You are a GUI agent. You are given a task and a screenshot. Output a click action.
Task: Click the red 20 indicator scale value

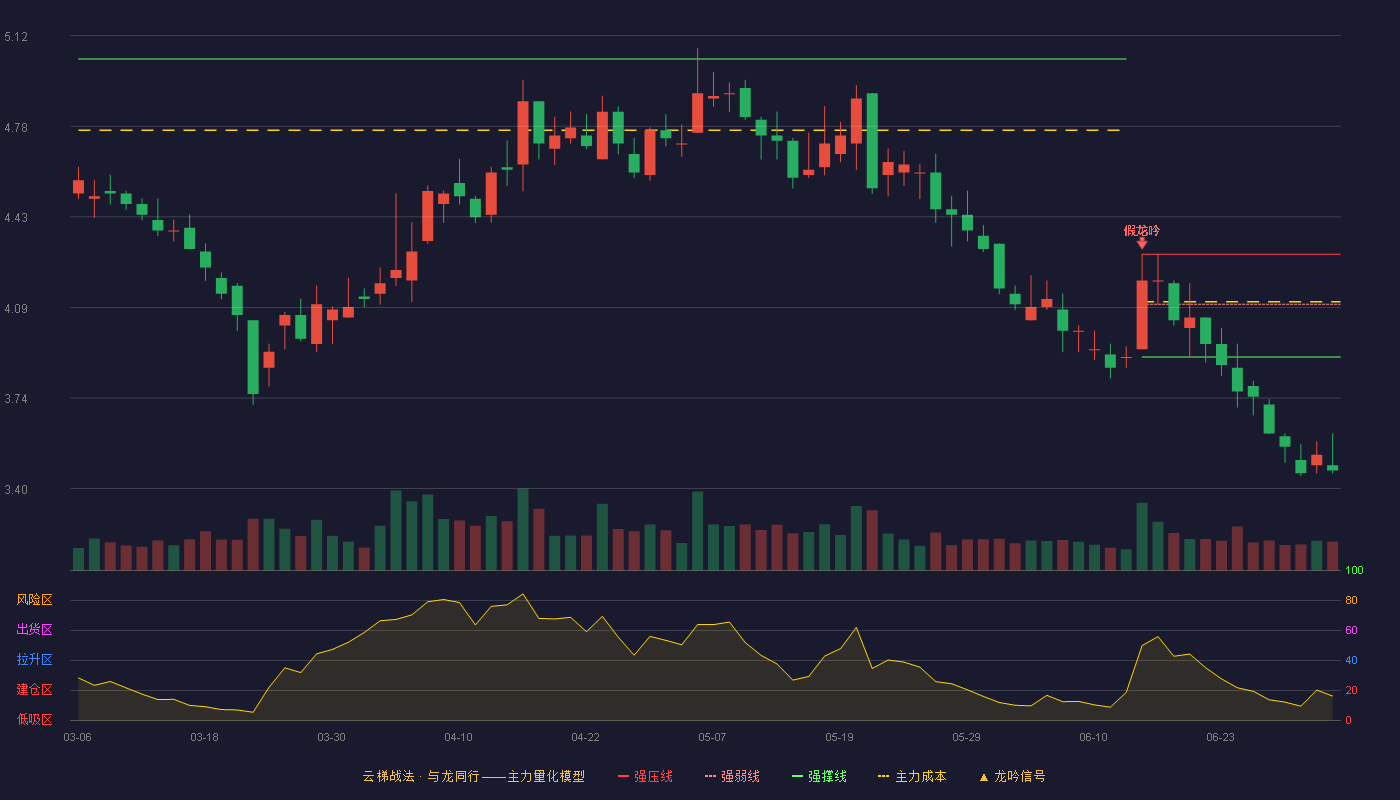pos(1351,690)
